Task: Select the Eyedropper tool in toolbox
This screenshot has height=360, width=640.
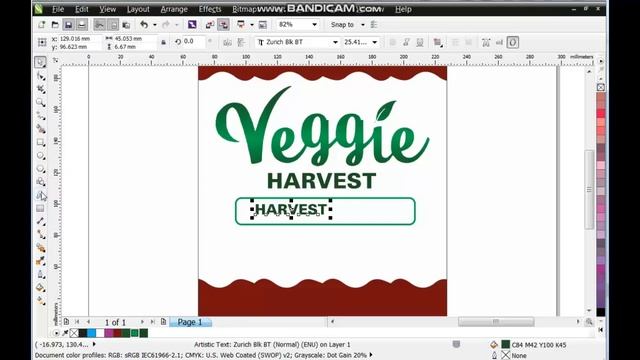Action: (40, 261)
